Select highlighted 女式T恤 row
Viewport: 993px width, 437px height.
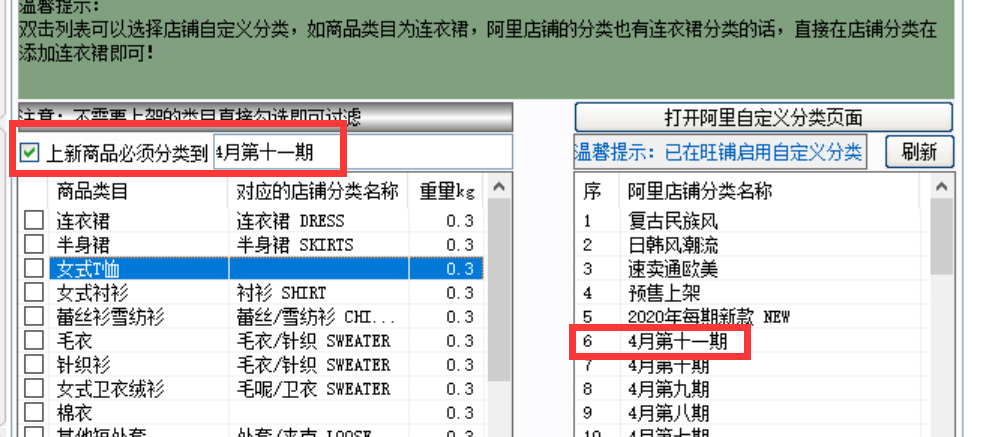click(266, 269)
